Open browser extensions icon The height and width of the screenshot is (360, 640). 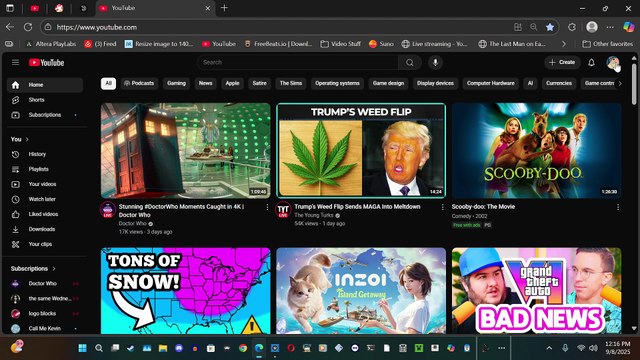pyautogui.click(x=572, y=27)
